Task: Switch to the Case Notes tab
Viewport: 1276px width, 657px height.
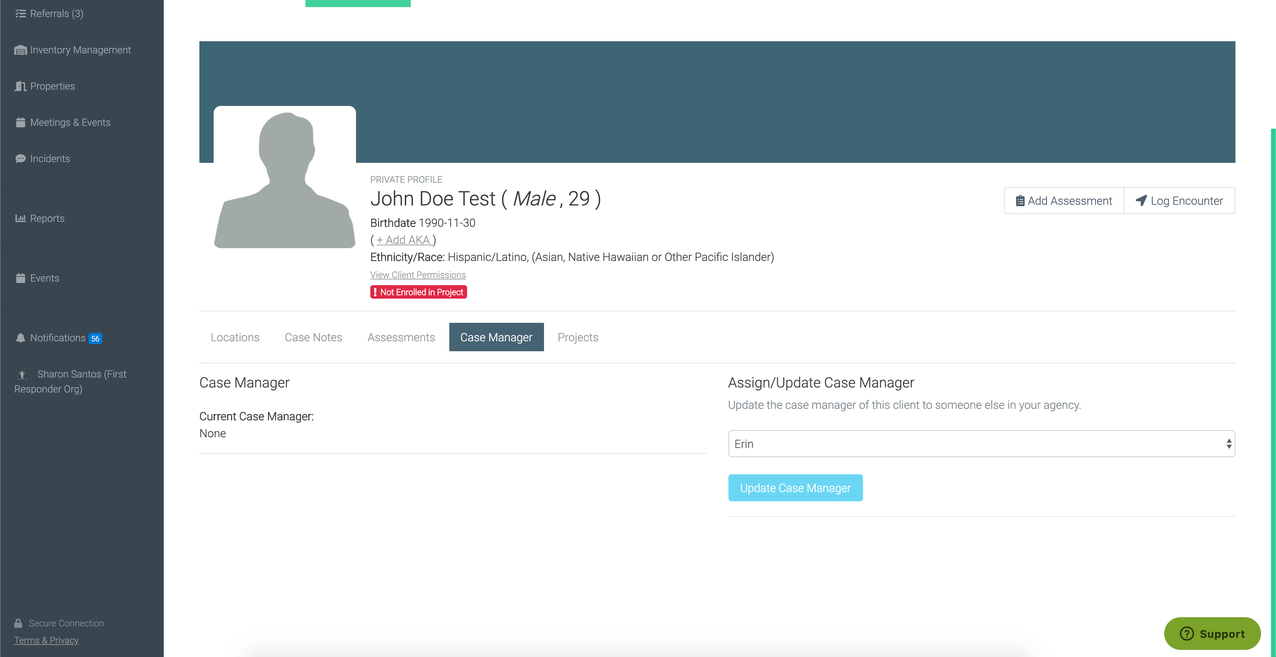Action: click(x=313, y=337)
